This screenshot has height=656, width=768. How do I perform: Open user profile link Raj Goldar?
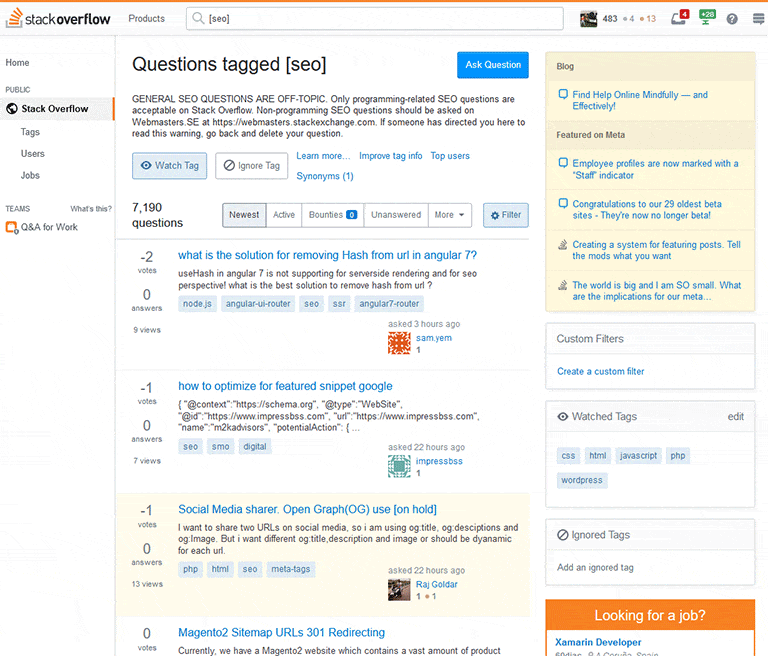(x=437, y=584)
